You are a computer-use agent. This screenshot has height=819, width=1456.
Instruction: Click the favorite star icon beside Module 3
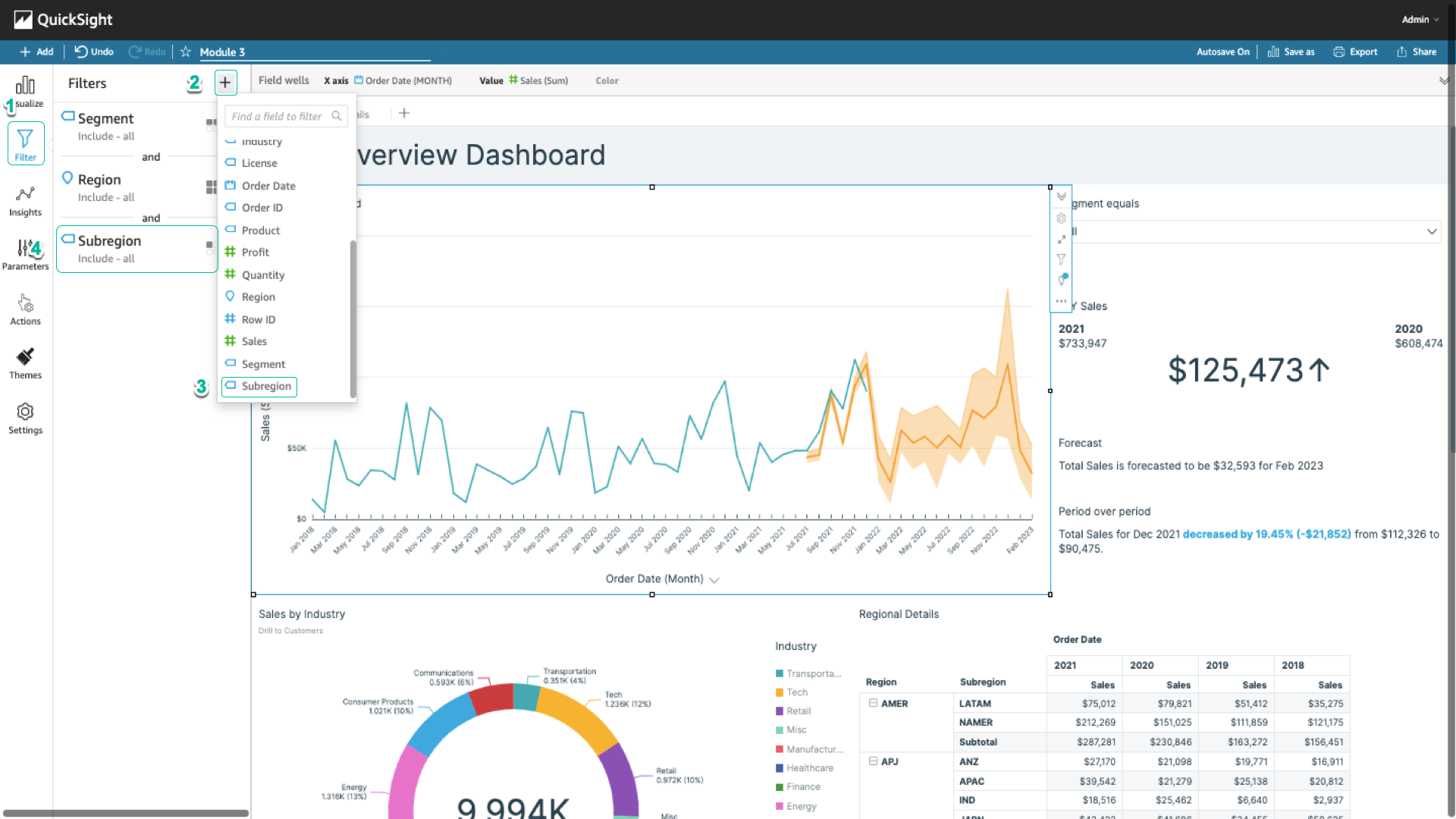(x=185, y=52)
